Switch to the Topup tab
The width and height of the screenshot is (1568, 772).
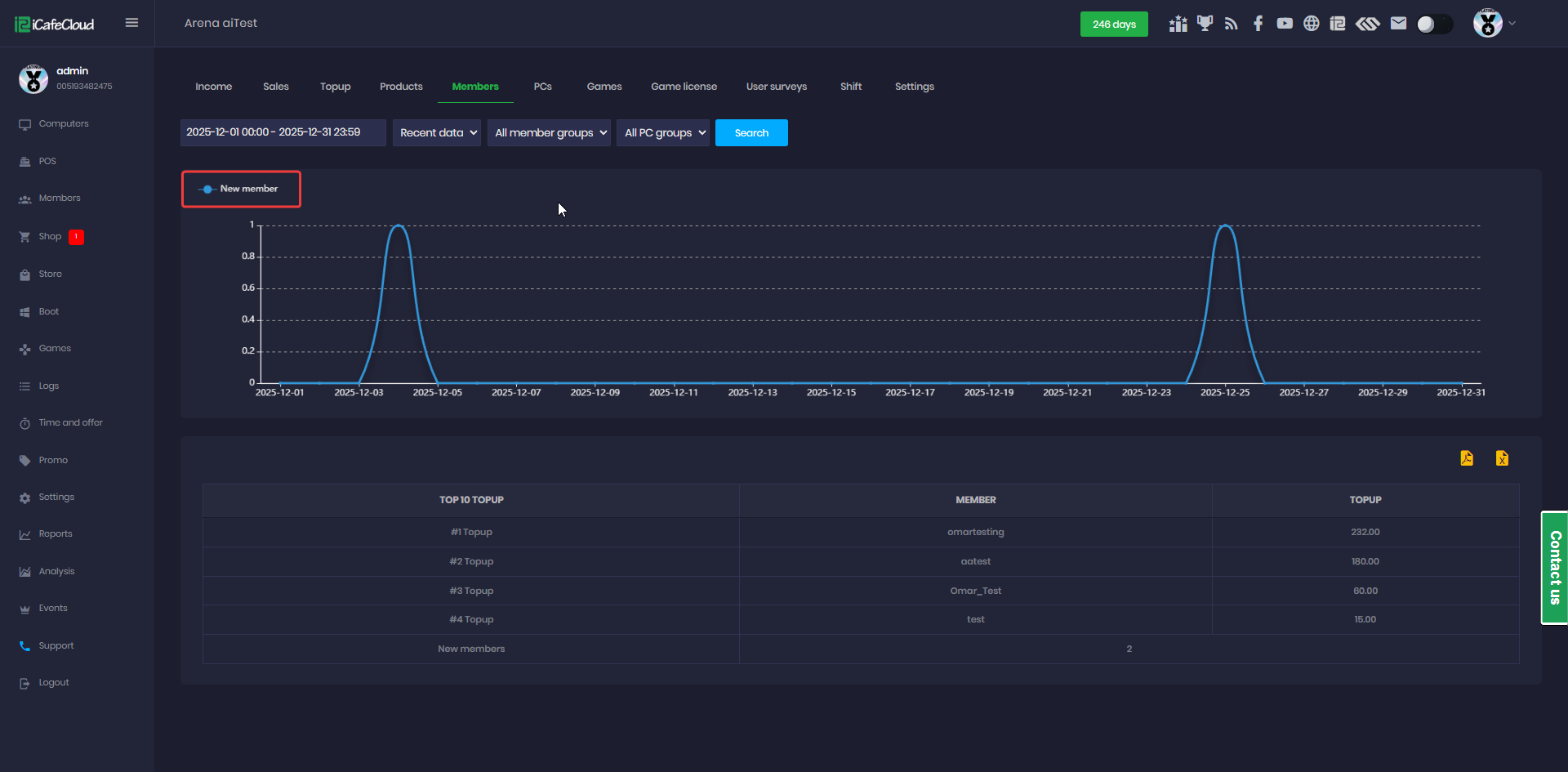[335, 87]
